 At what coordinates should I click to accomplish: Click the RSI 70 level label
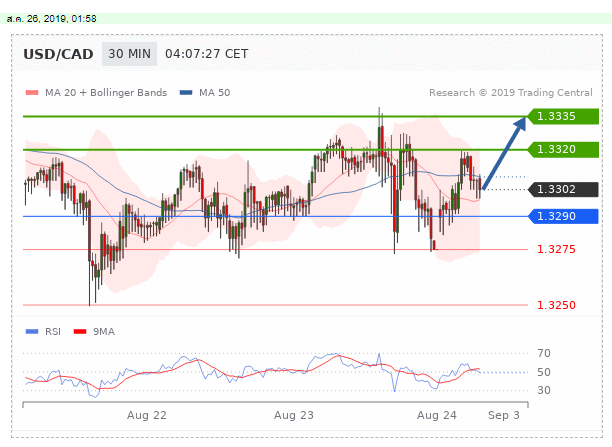544,353
